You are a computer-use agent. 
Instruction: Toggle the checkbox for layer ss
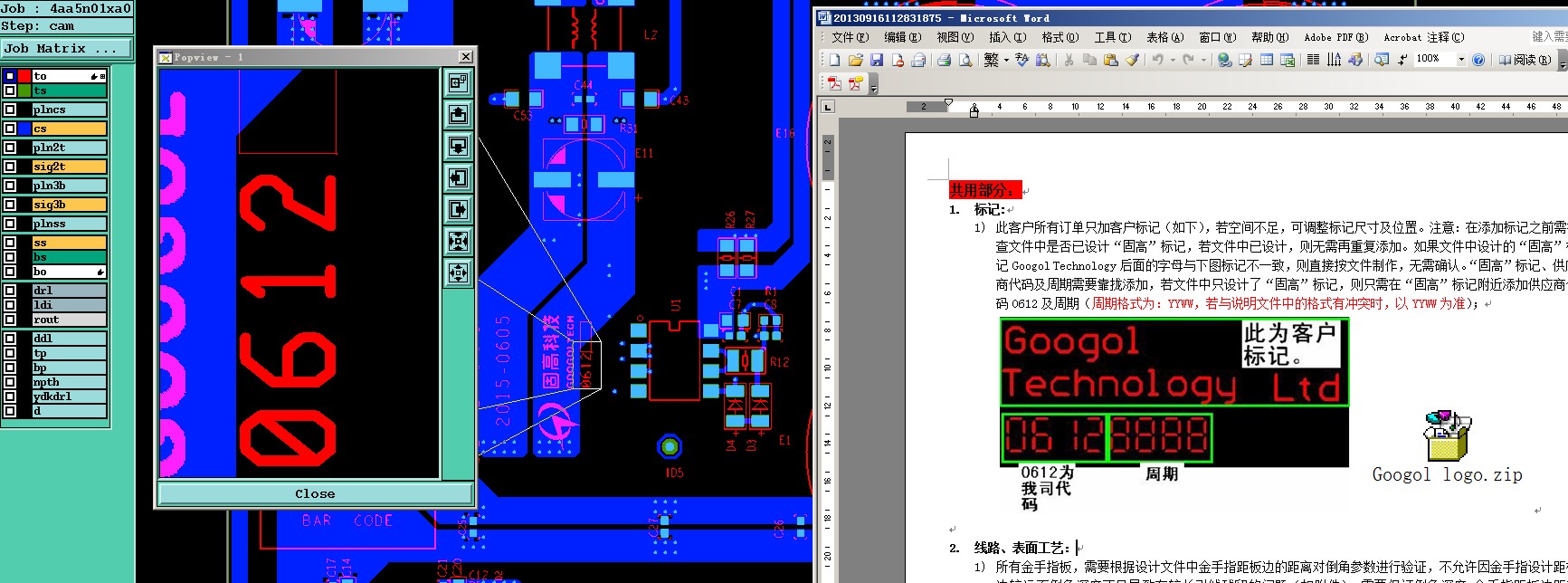coord(10,243)
